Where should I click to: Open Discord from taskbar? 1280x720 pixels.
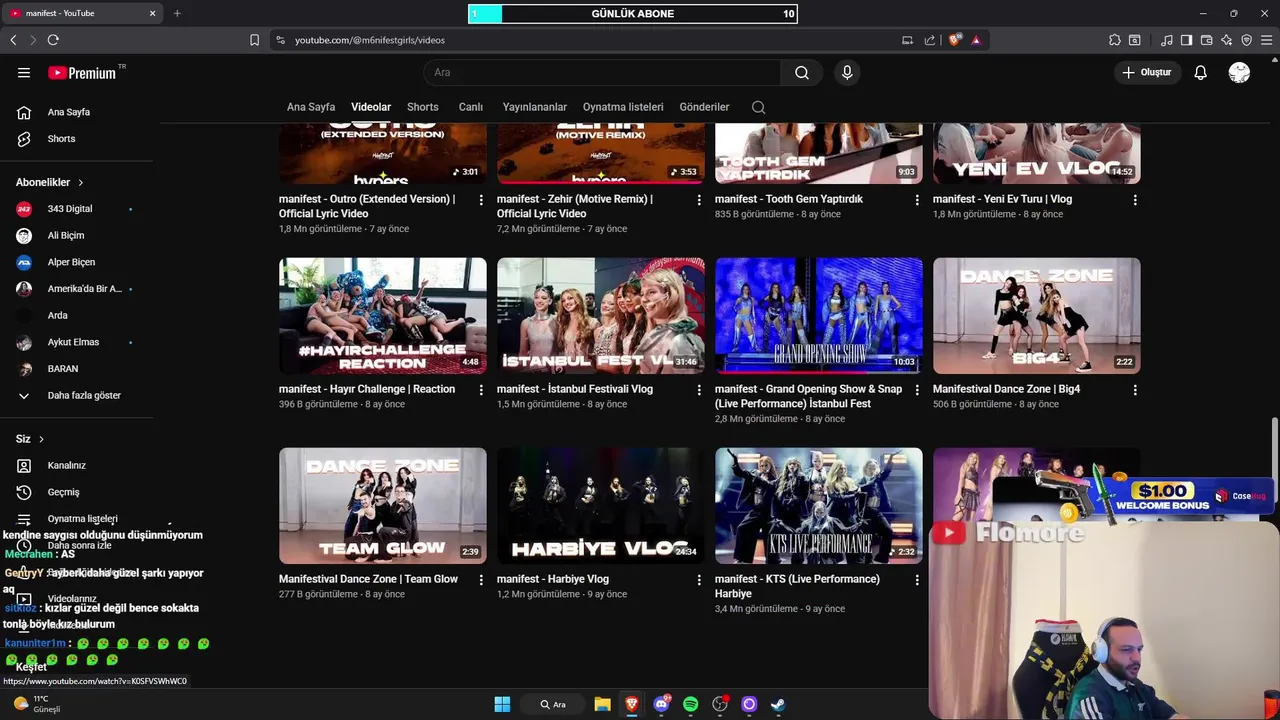coord(661,704)
